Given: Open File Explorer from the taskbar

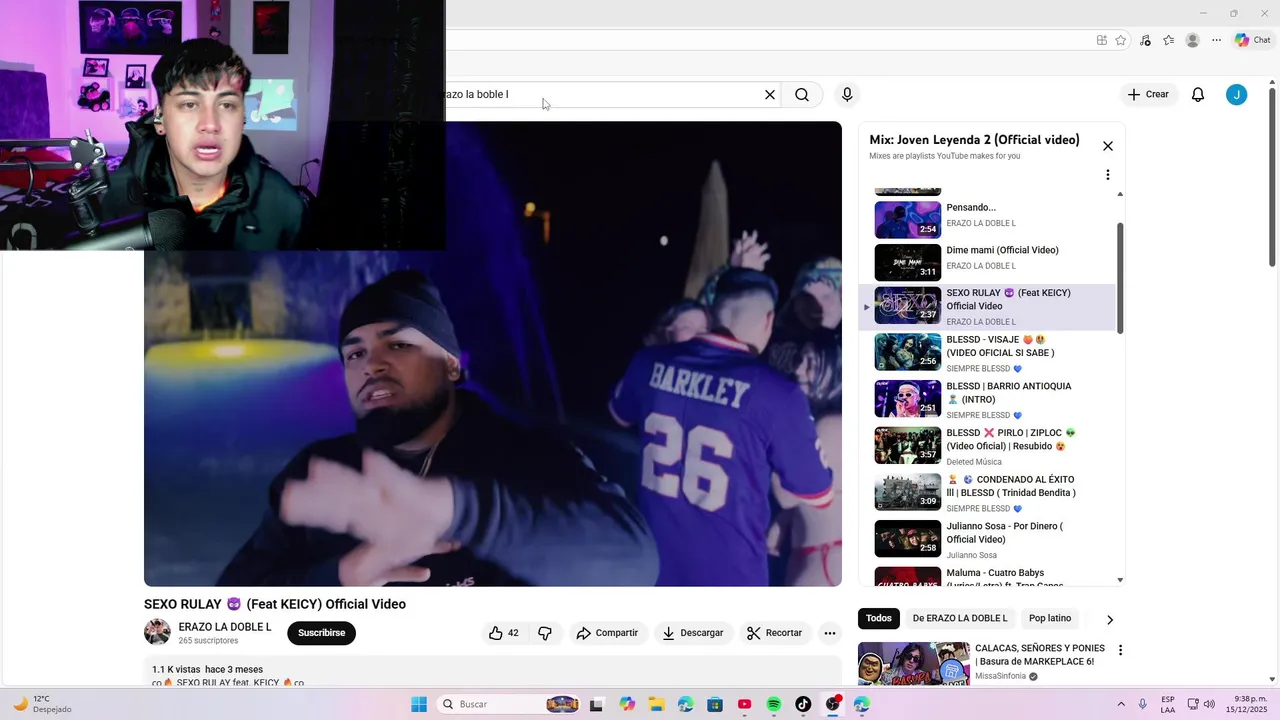Looking at the screenshot, I should click(656, 704).
